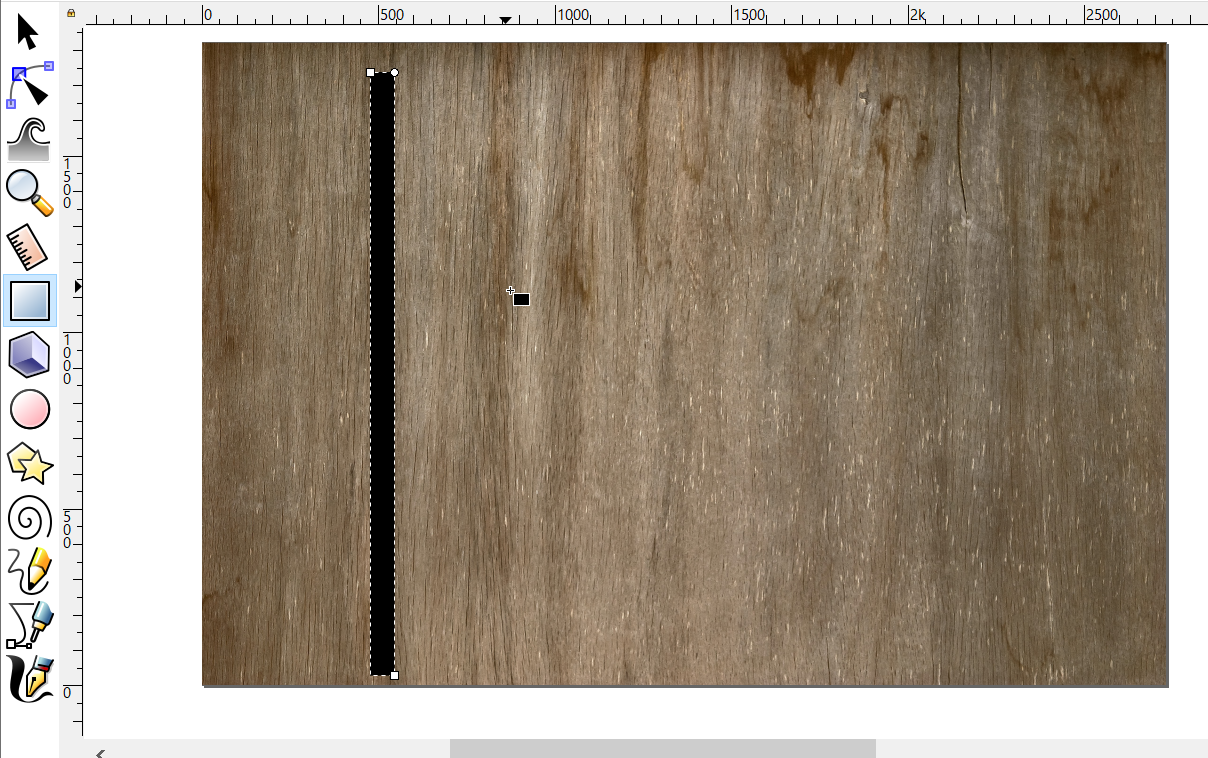Select the Ellipse circle tool
This screenshot has width=1208, height=758.
(29, 409)
